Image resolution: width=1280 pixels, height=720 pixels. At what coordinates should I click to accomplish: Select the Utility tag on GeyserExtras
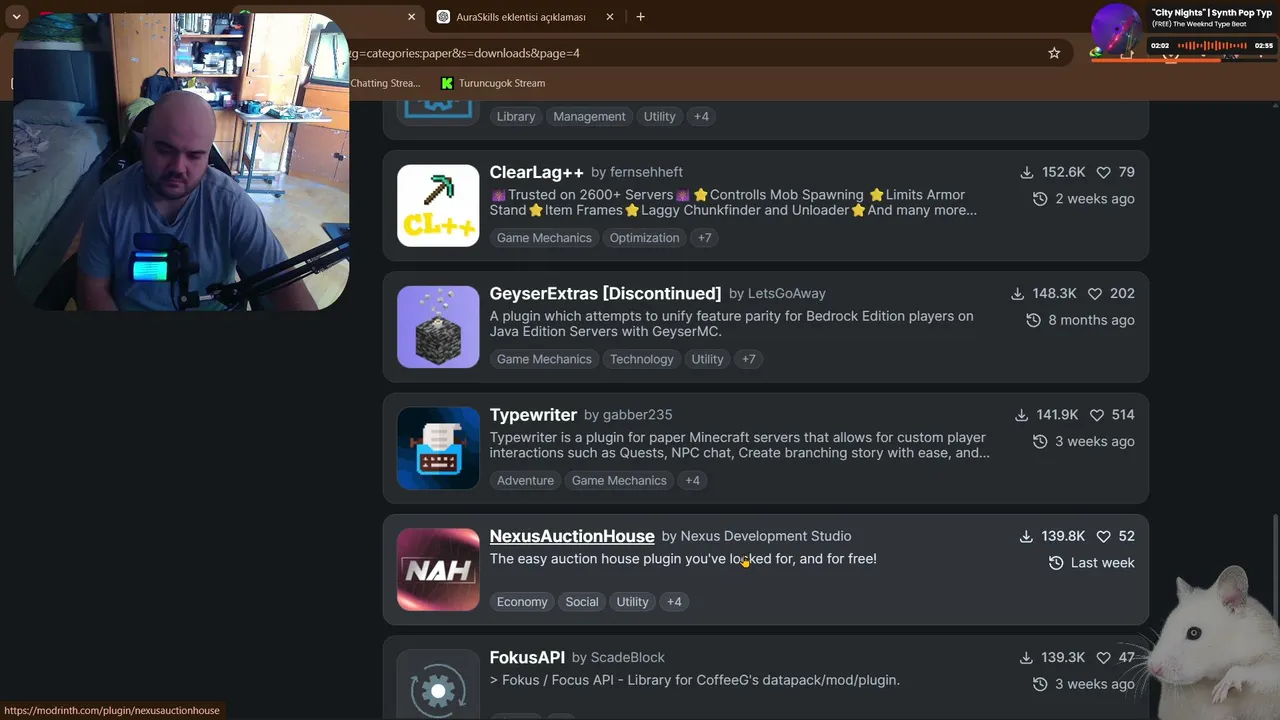tap(707, 359)
